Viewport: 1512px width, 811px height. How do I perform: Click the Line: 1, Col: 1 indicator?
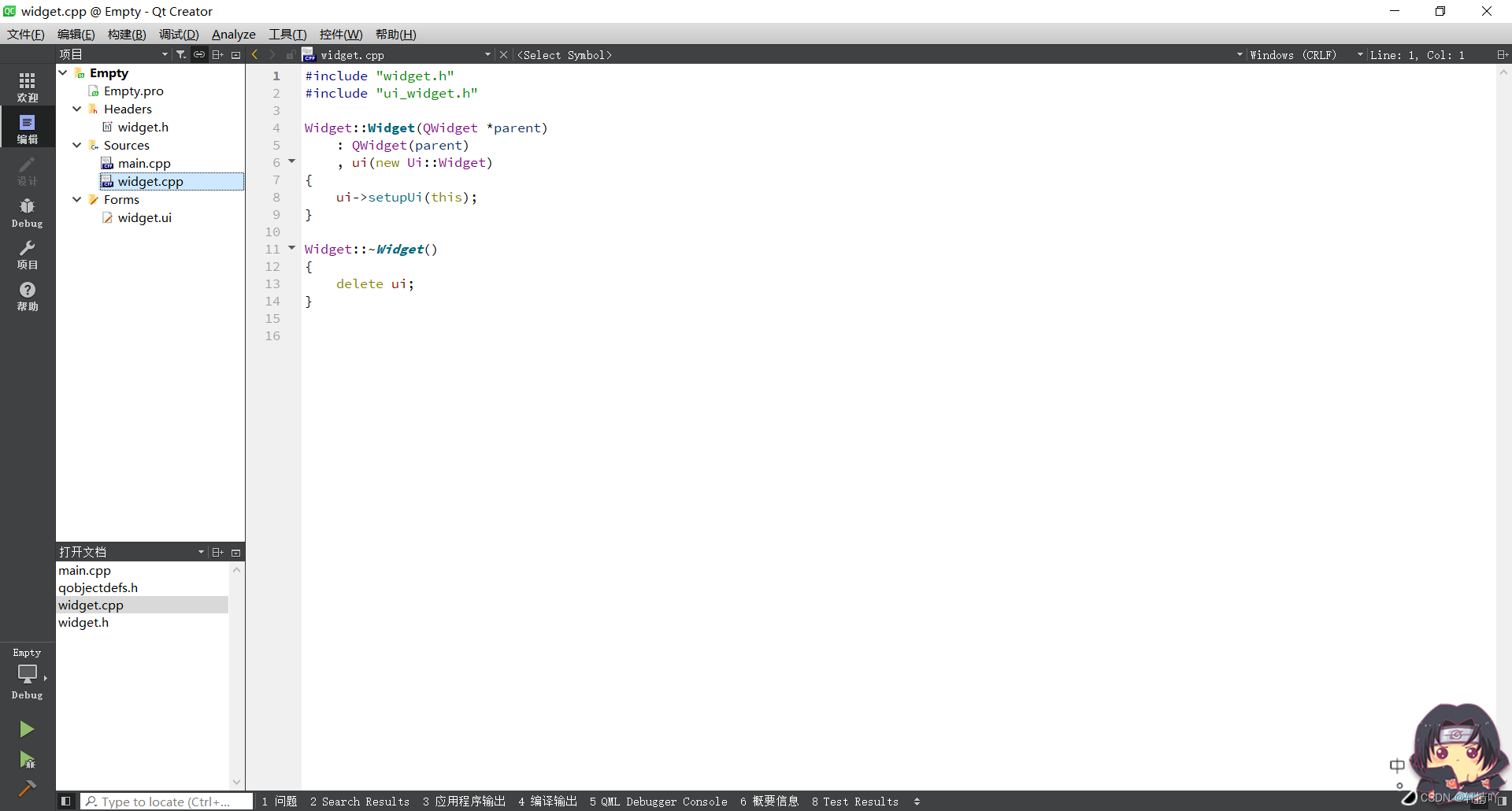coord(1417,54)
